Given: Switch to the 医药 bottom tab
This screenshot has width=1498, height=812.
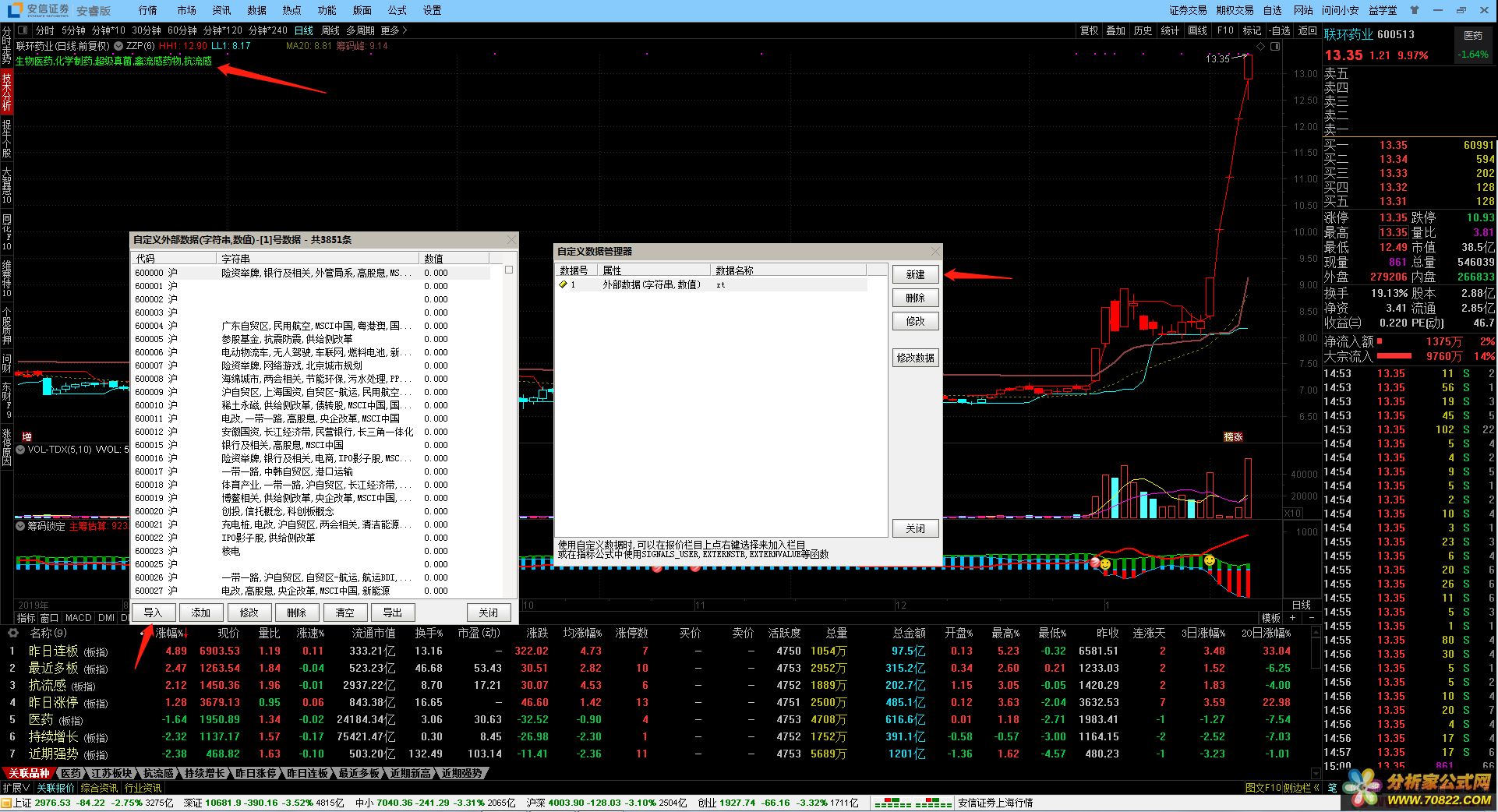Looking at the screenshot, I should click(71, 773).
